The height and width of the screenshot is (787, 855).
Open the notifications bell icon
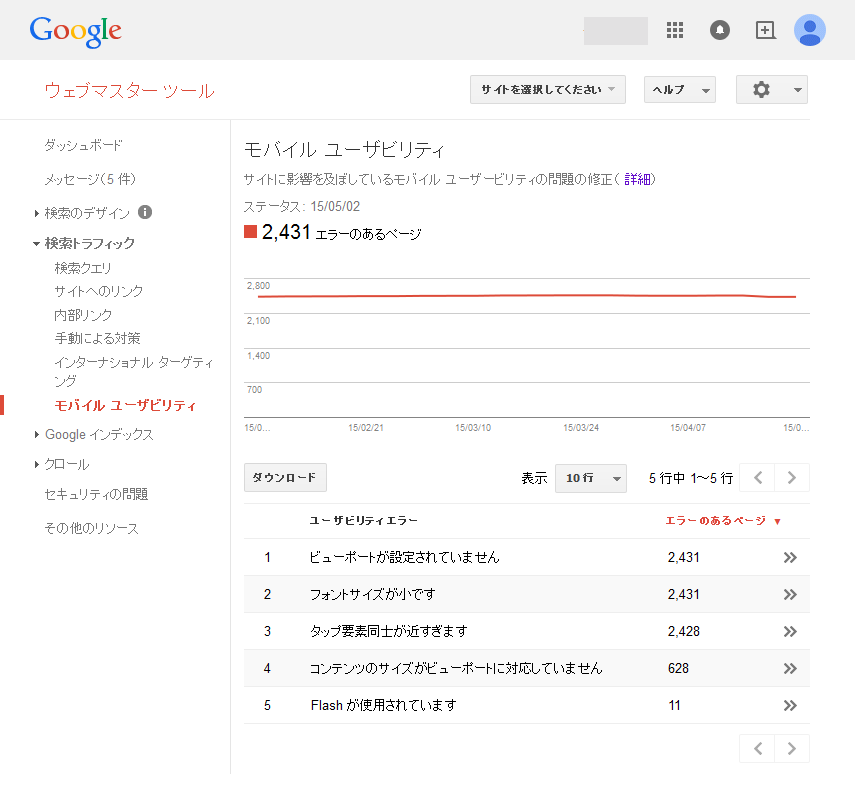(x=720, y=30)
